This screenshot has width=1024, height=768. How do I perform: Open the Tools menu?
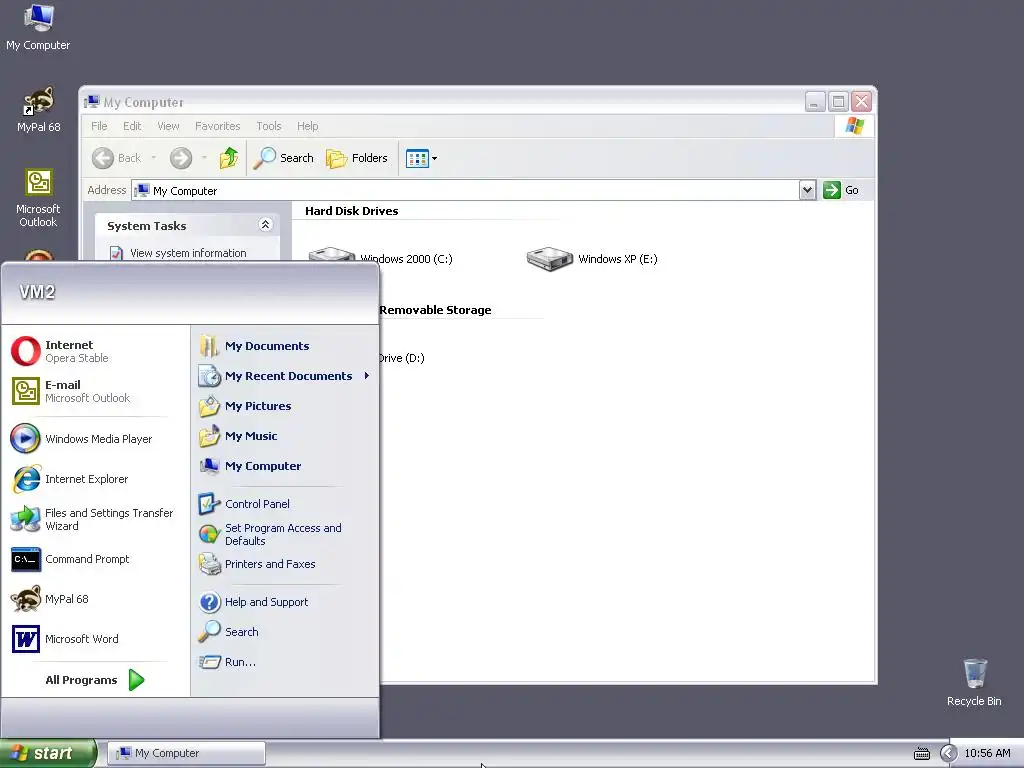268,126
